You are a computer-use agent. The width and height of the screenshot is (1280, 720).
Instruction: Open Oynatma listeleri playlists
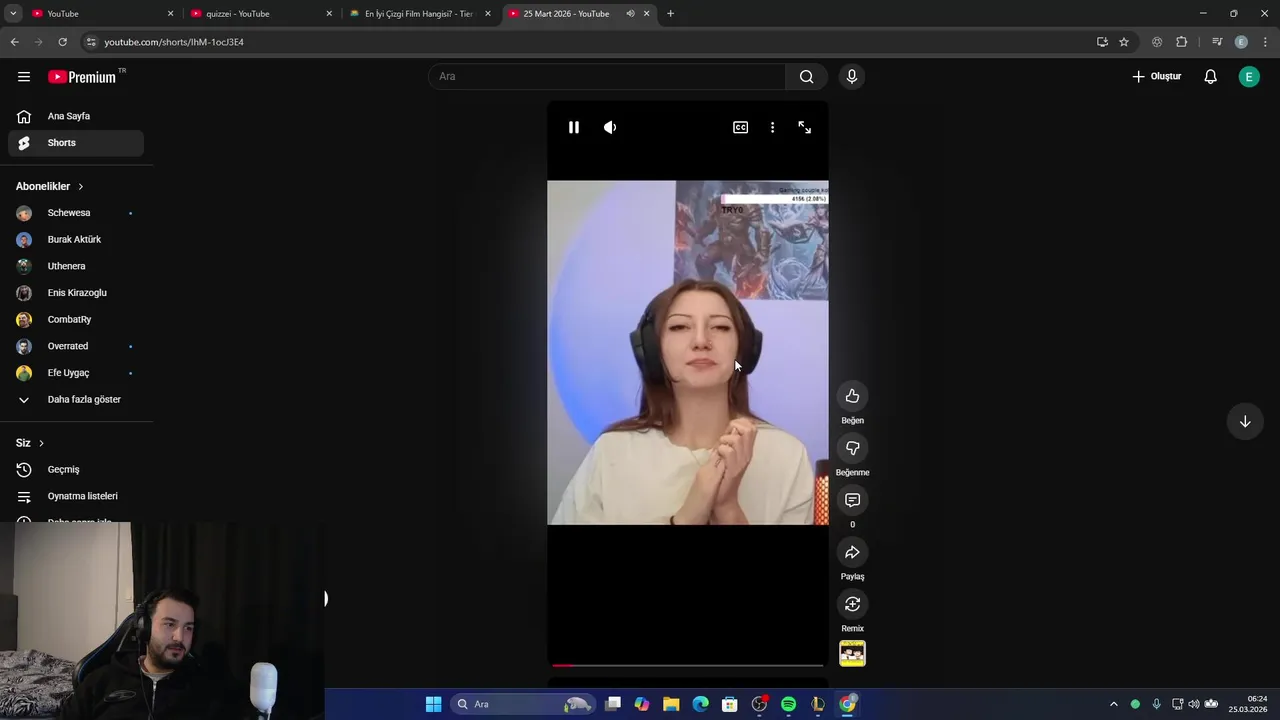(x=76, y=496)
